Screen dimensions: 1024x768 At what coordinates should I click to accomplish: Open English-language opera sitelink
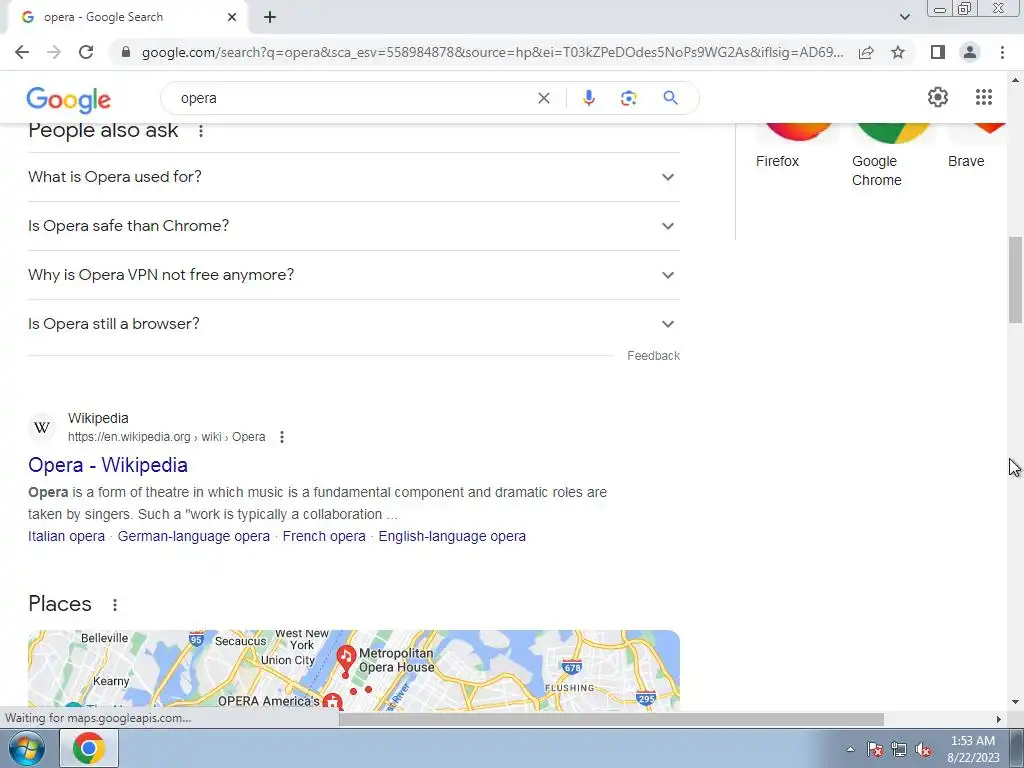(x=452, y=536)
